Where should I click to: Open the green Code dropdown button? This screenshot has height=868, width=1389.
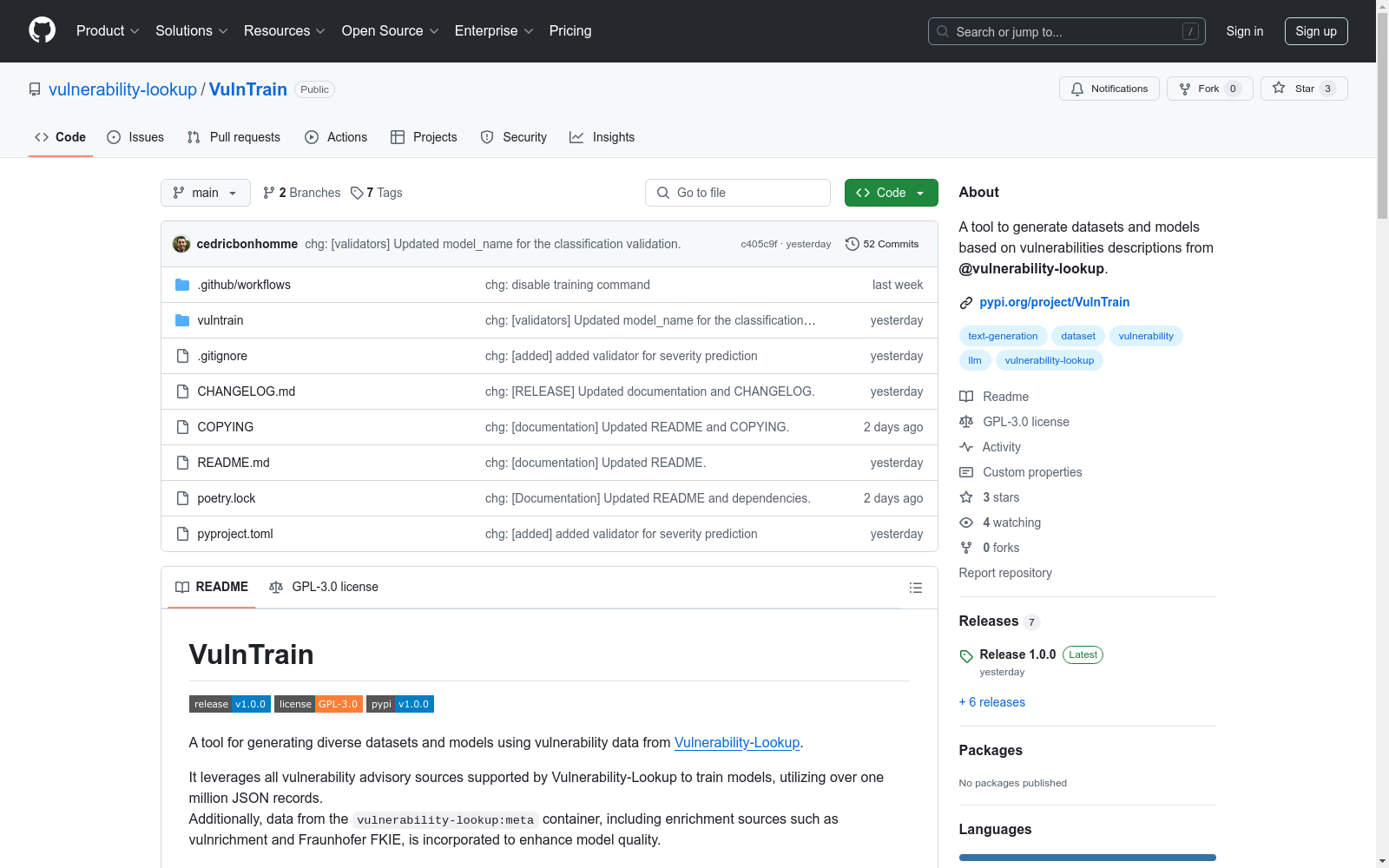tap(891, 193)
